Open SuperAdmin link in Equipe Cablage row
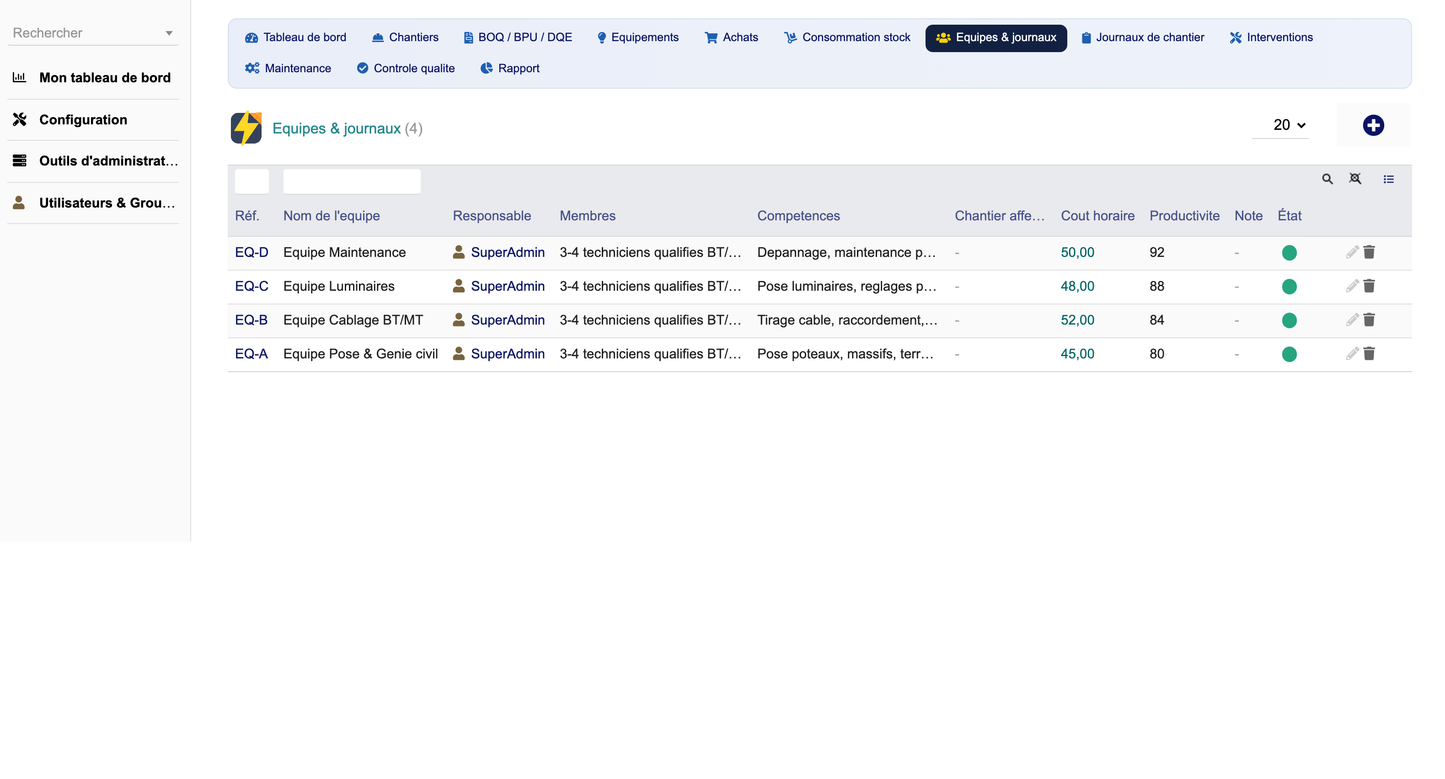1445x779 pixels. (508, 320)
